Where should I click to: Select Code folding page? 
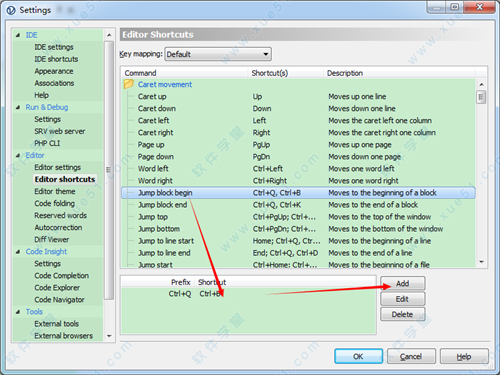coord(54,203)
